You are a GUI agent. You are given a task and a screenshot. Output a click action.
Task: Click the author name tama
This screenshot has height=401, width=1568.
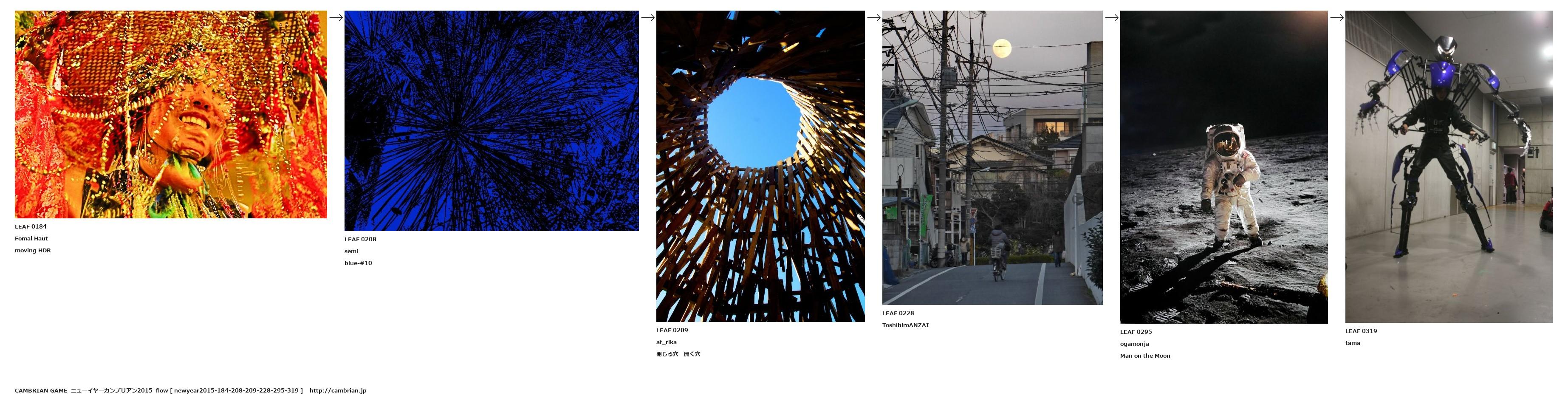coord(1353,343)
